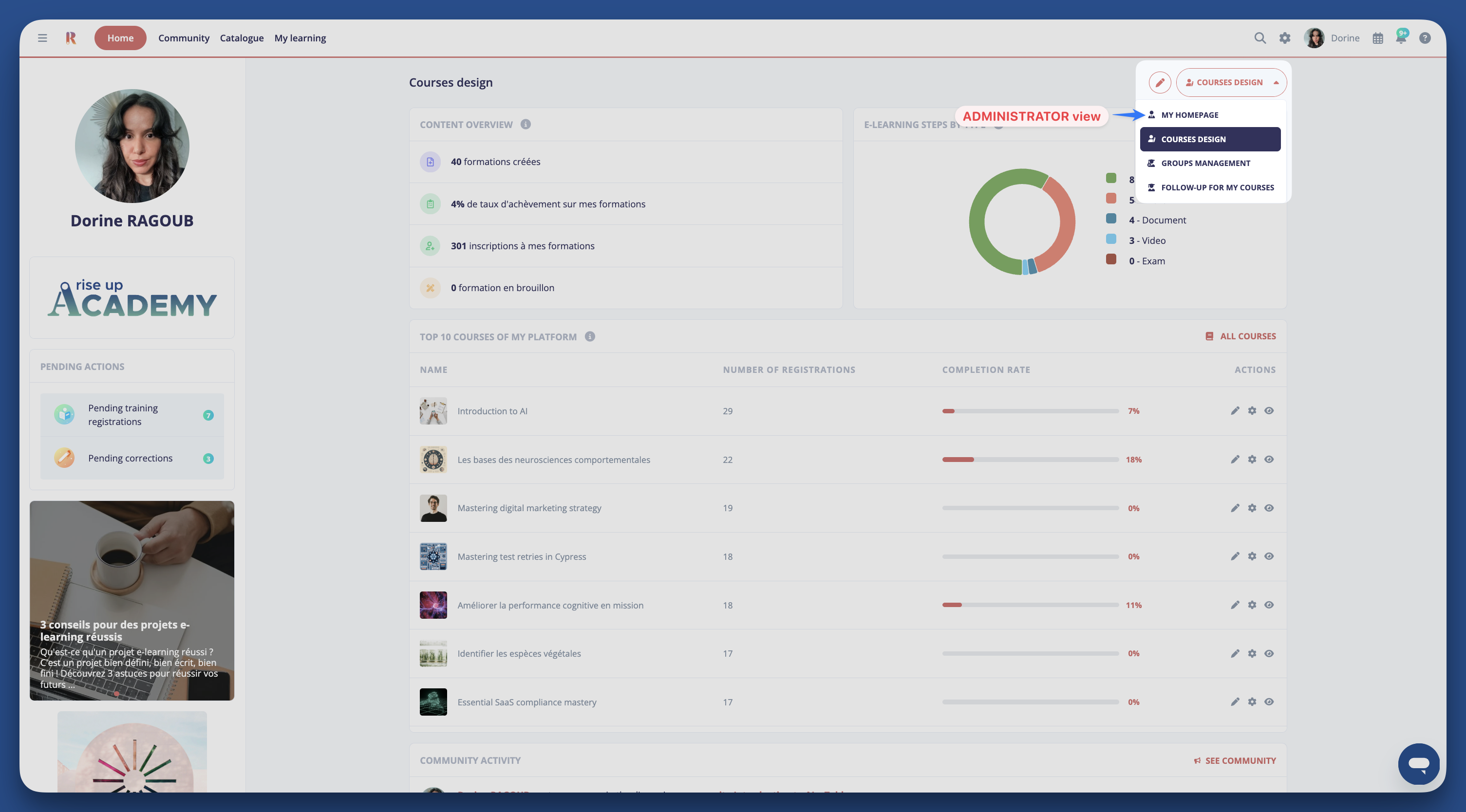Open the hamburger side menu

click(42, 38)
